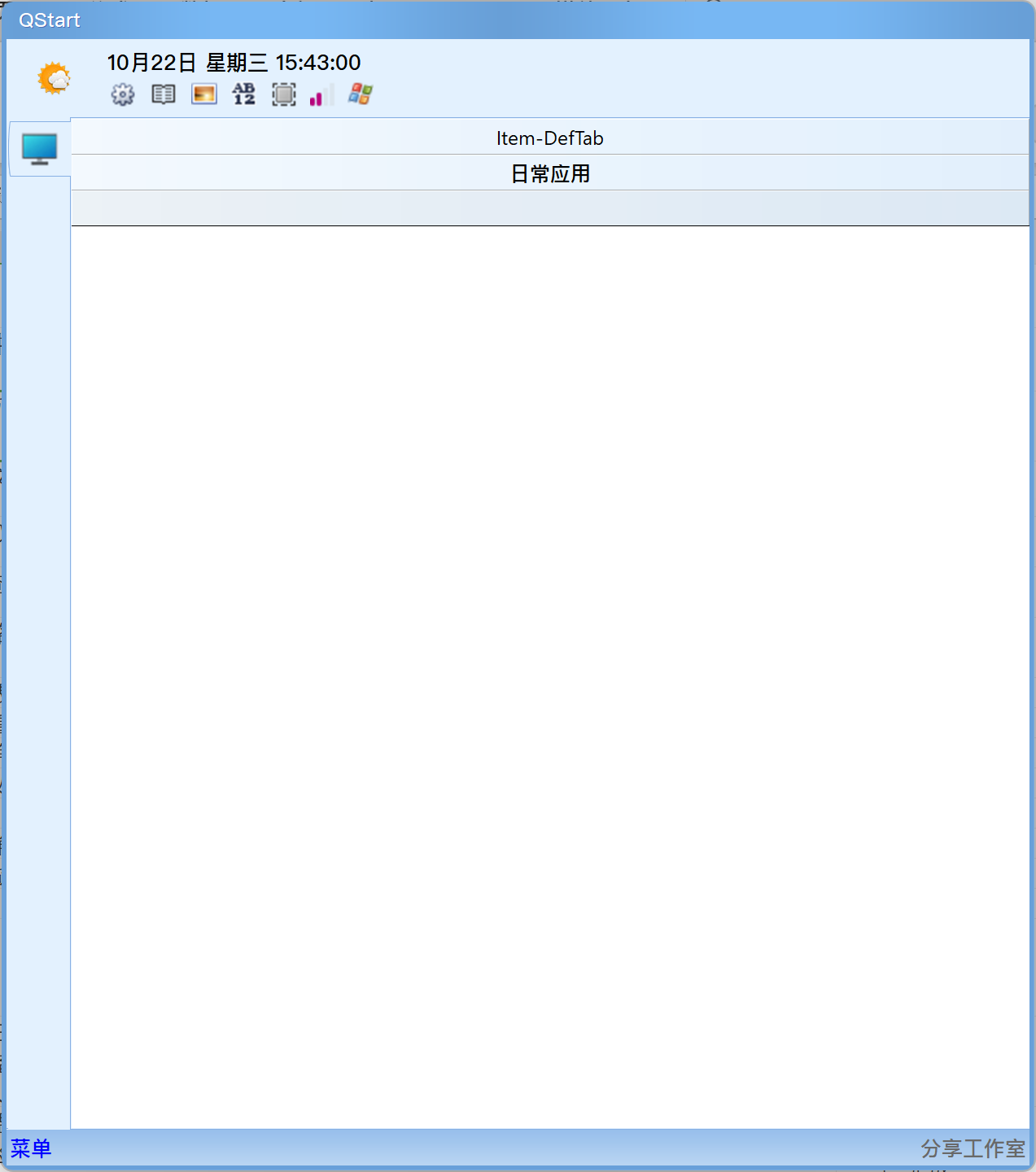Open QStart settings via the gear icon
This screenshot has width=1036, height=1172.
point(122,94)
